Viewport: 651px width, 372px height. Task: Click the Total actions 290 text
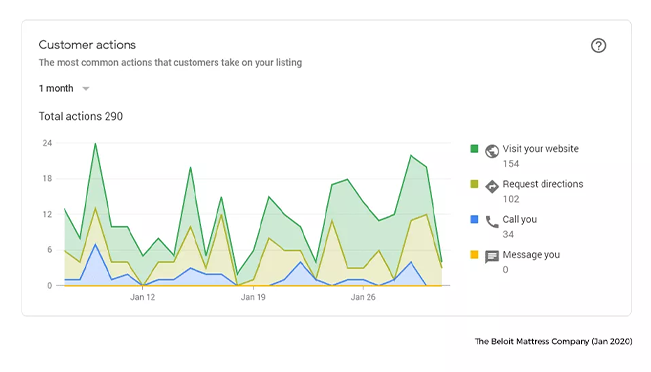pos(81,116)
